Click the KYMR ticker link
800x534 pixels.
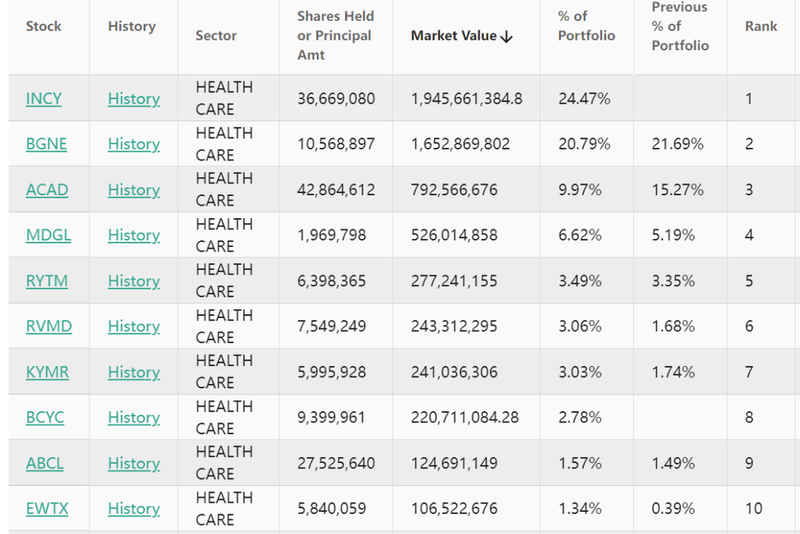pyautogui.click(x=48, y=372)
